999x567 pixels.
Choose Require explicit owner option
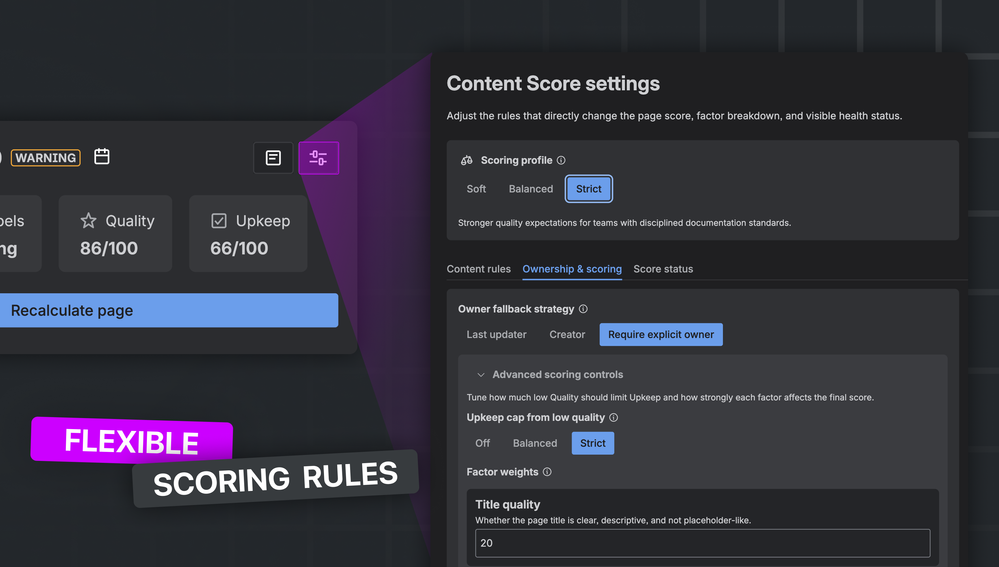coord(661,334)
